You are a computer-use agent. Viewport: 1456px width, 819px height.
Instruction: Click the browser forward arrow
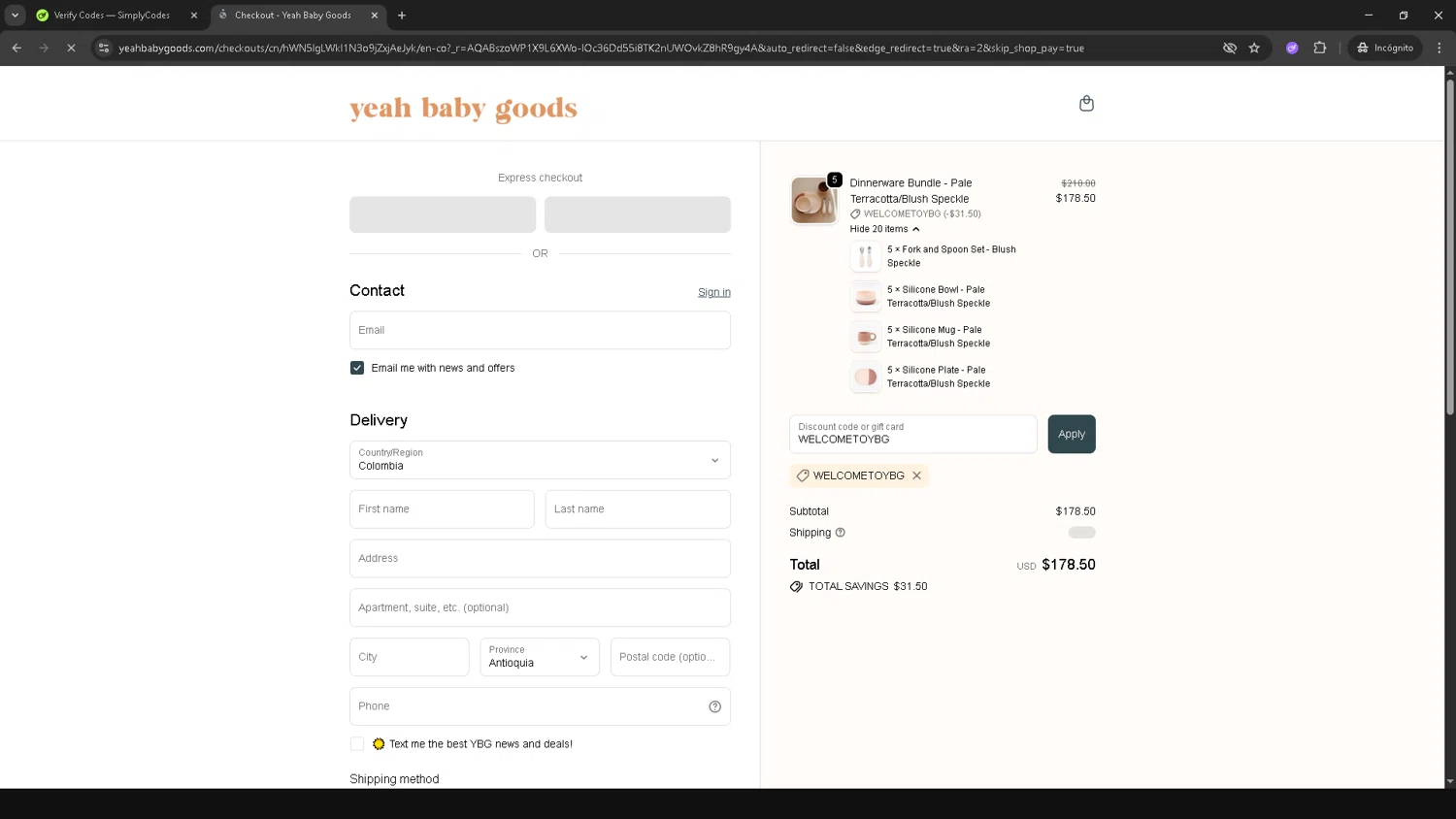tap(44, 48)
